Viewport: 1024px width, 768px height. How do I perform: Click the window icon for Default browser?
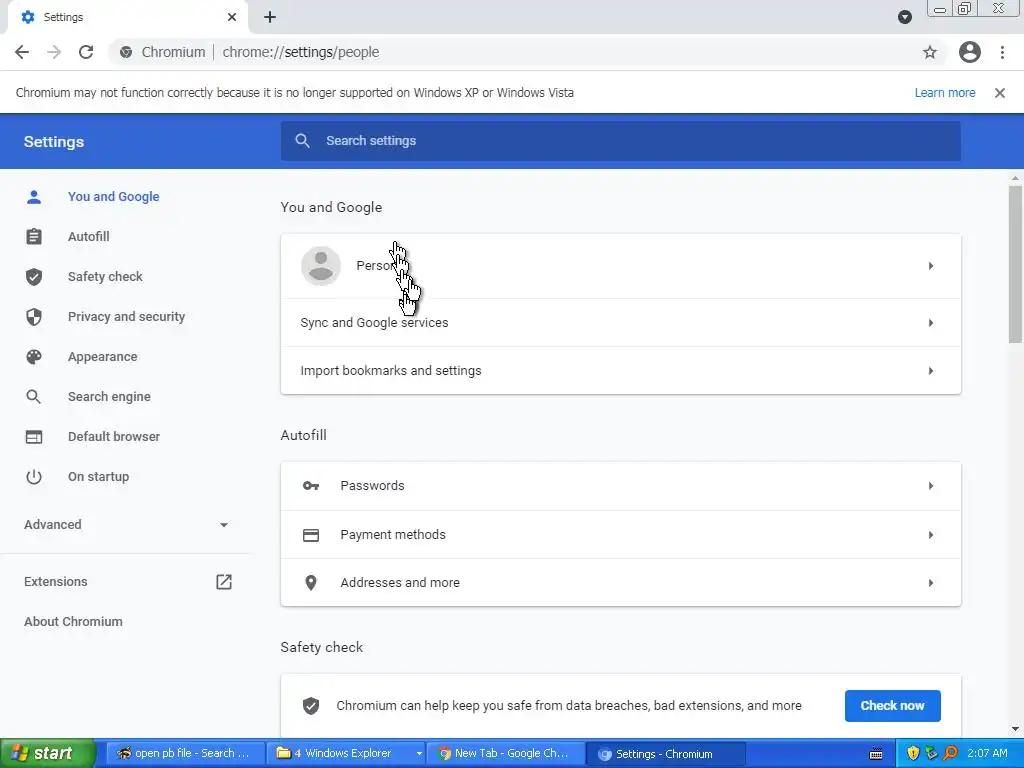pyautogui.click(x=34, y=437)
